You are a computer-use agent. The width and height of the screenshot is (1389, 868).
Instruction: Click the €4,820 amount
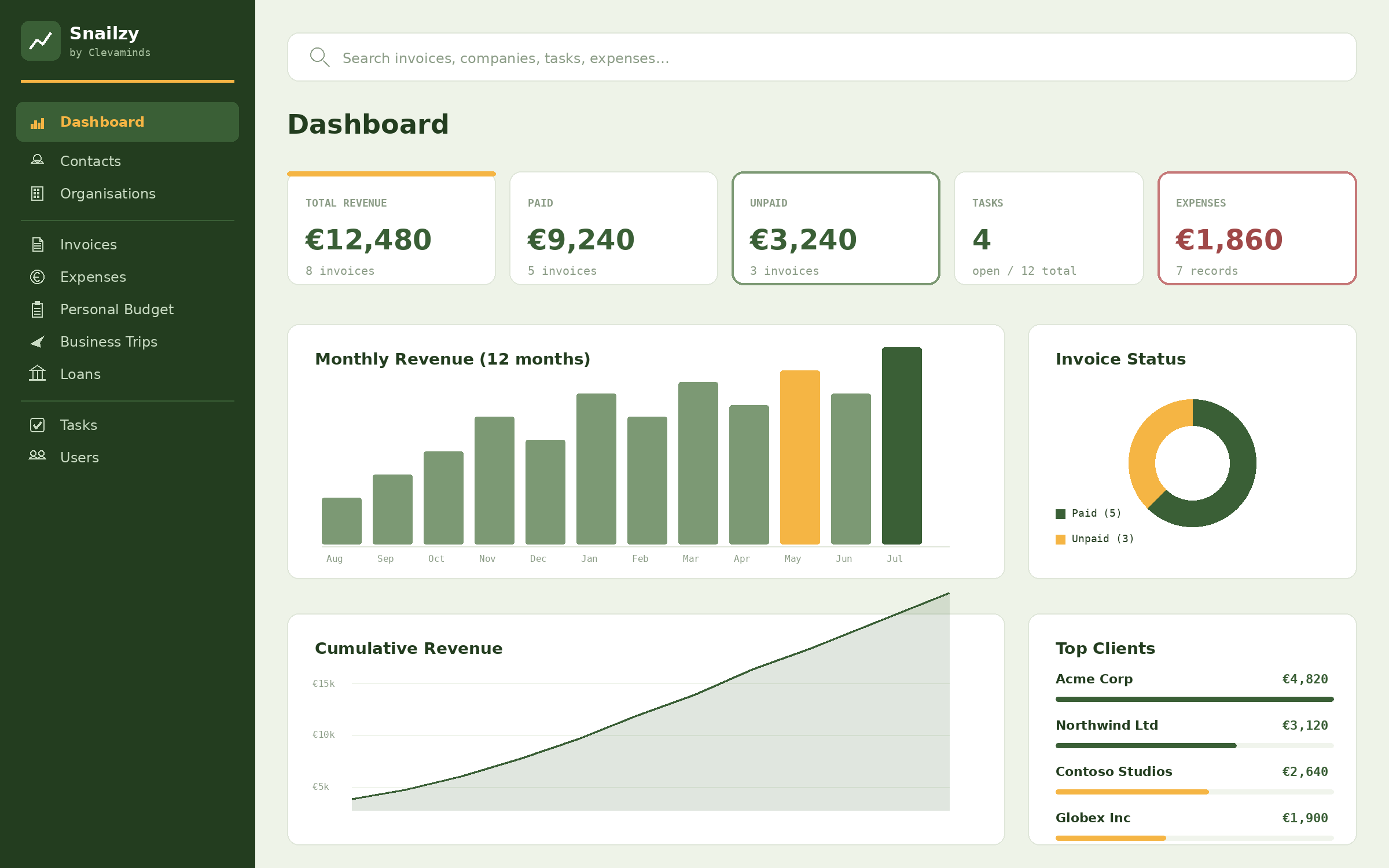[x=1305, y=679]
